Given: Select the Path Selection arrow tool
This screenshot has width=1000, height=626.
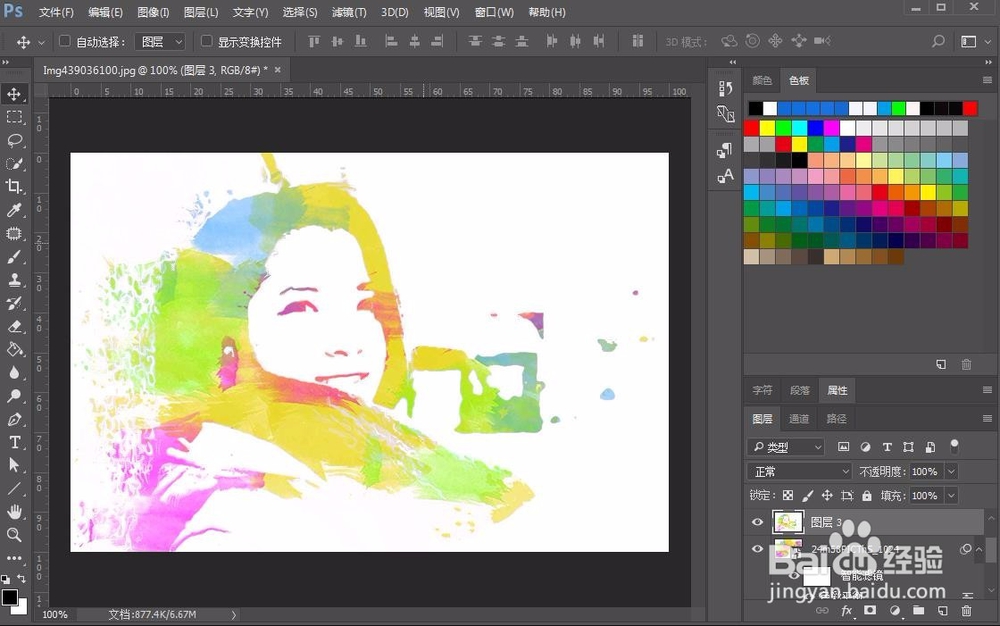Looking at the screenshot, I should [x=14, y=465].
